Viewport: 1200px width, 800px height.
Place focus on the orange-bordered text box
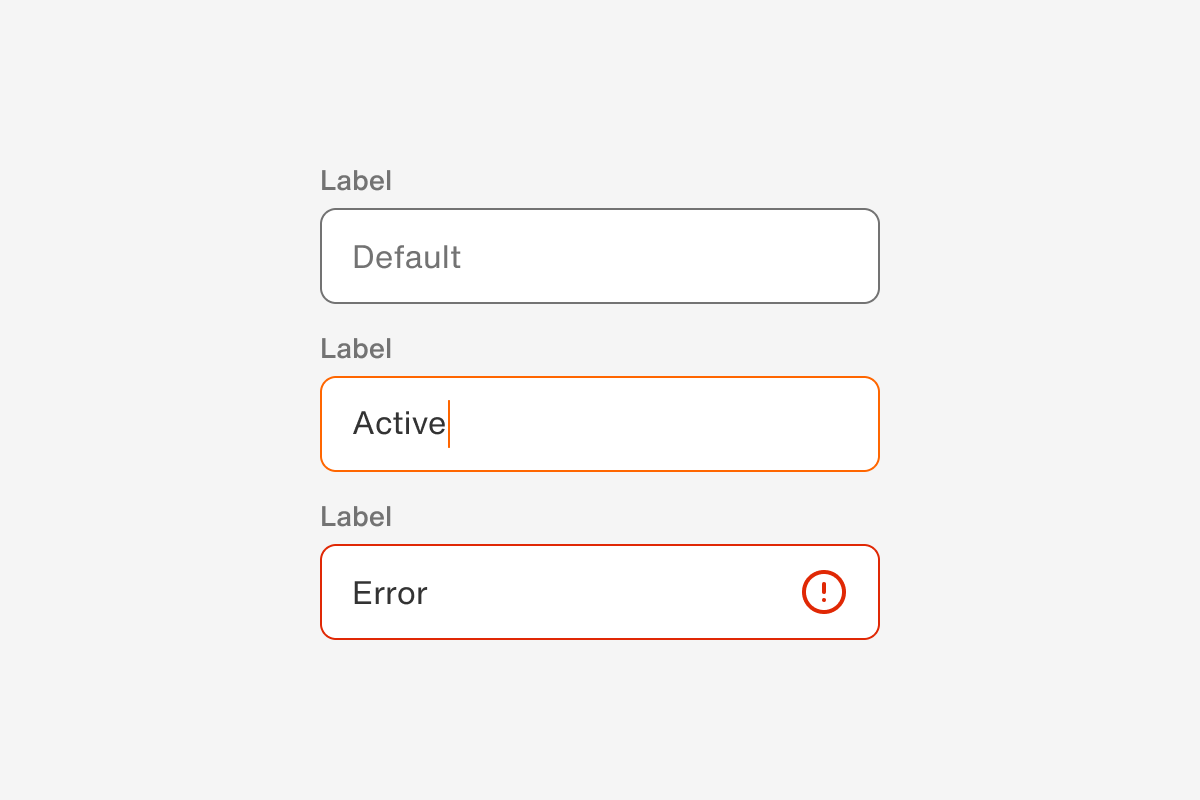[x=600, y=423]
